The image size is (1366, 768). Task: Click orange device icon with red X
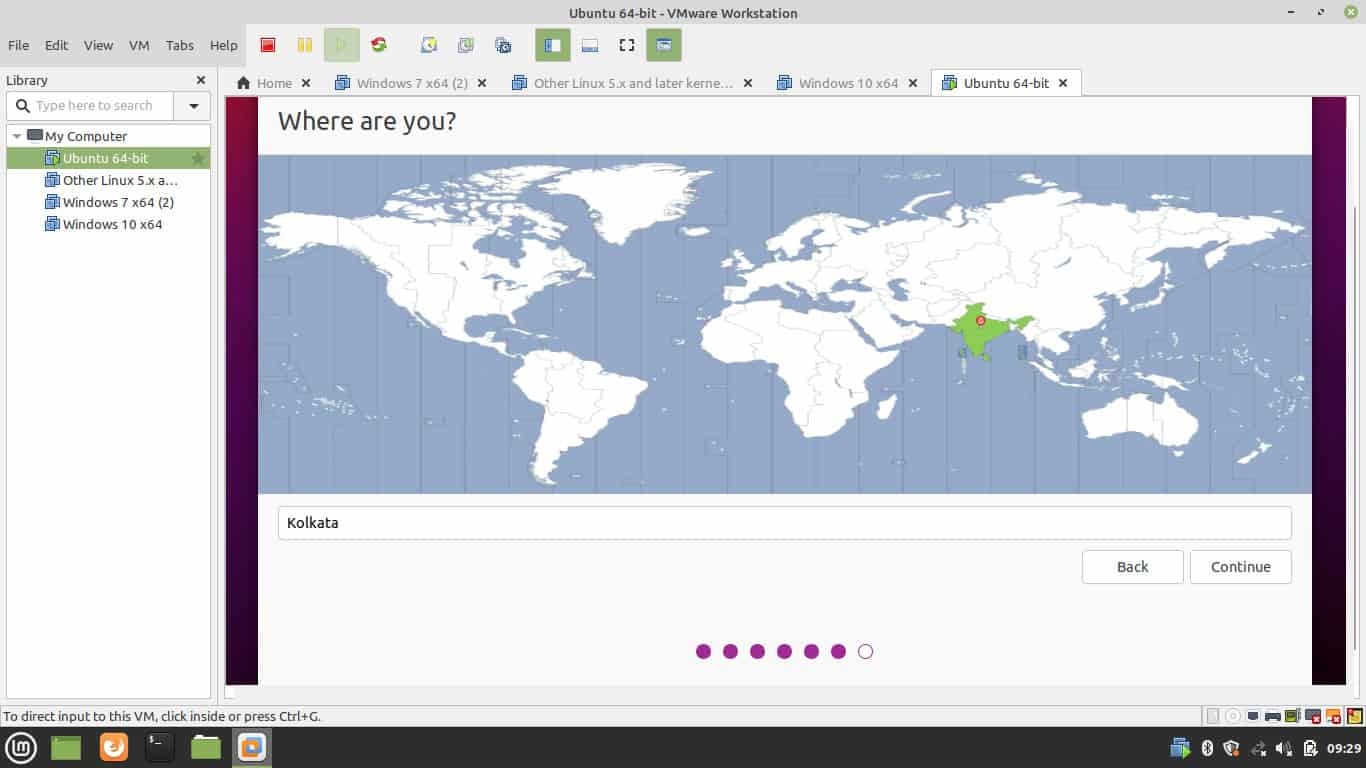point(1333,716)
